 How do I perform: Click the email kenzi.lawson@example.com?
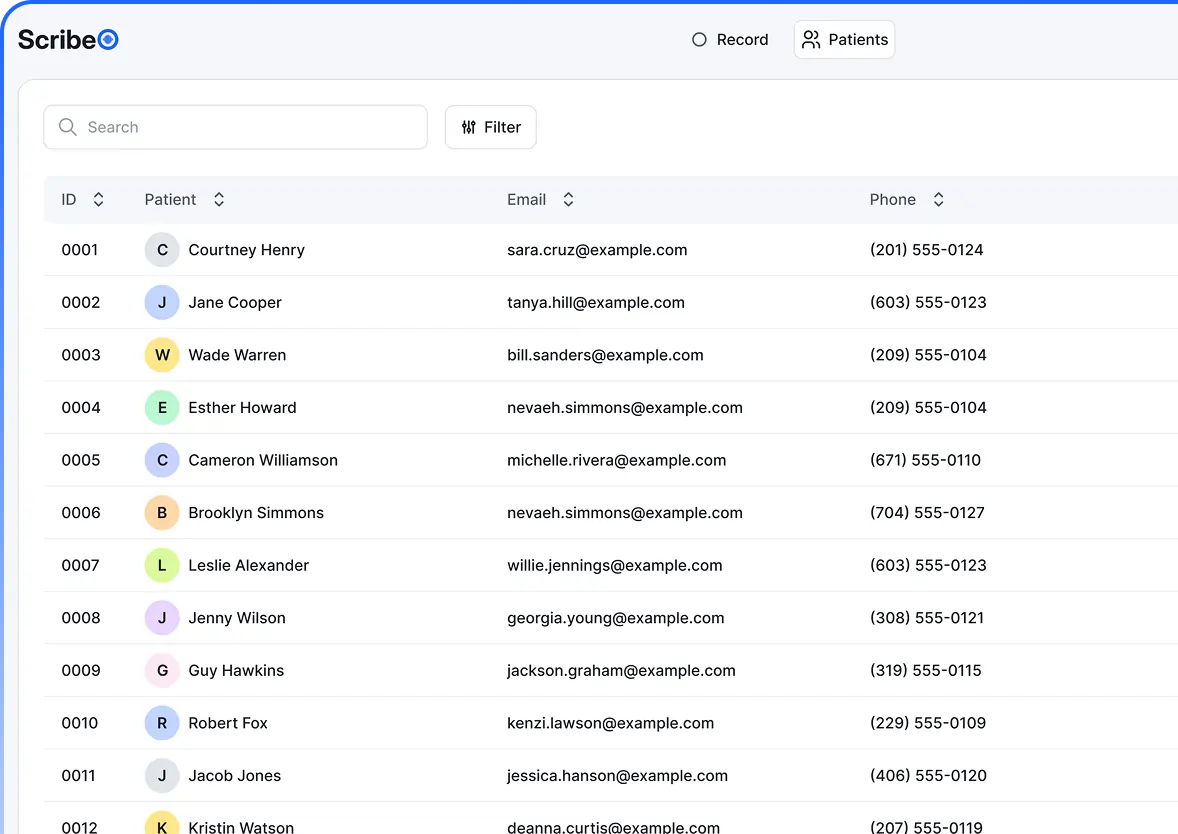click(610, 723)
